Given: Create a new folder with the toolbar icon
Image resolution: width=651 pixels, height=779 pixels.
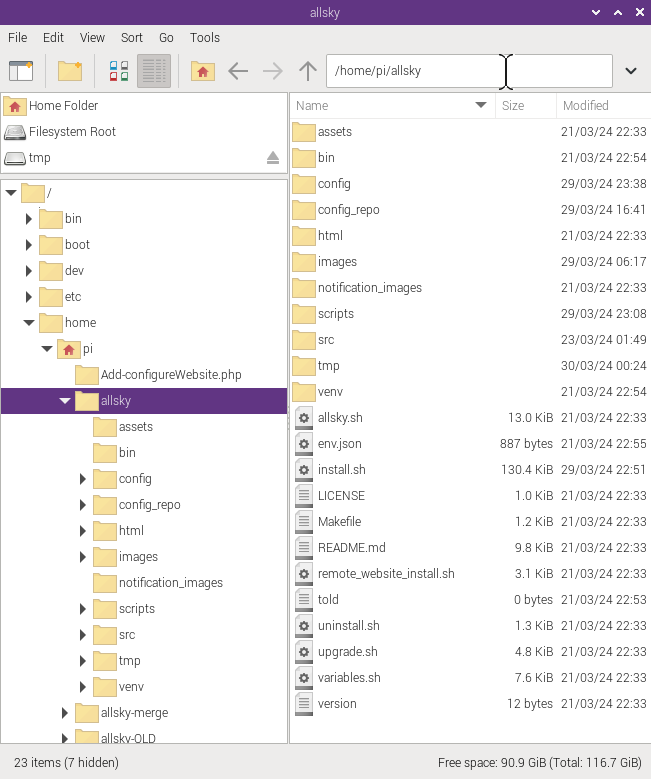Looking at the screenshot, I should 70,71.
